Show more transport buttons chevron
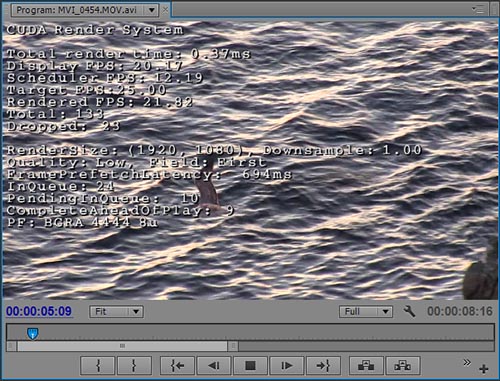This screenshot has height=381, width=500. point(467,362)
